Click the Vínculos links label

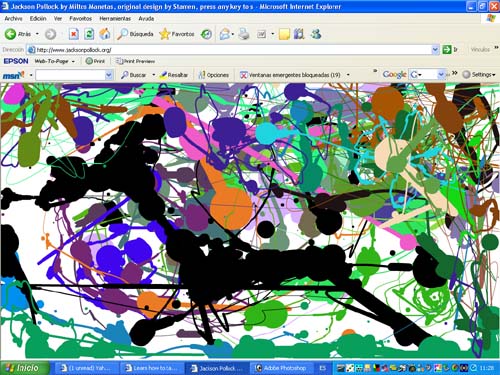pyautogui.click(x=480, y=50)
